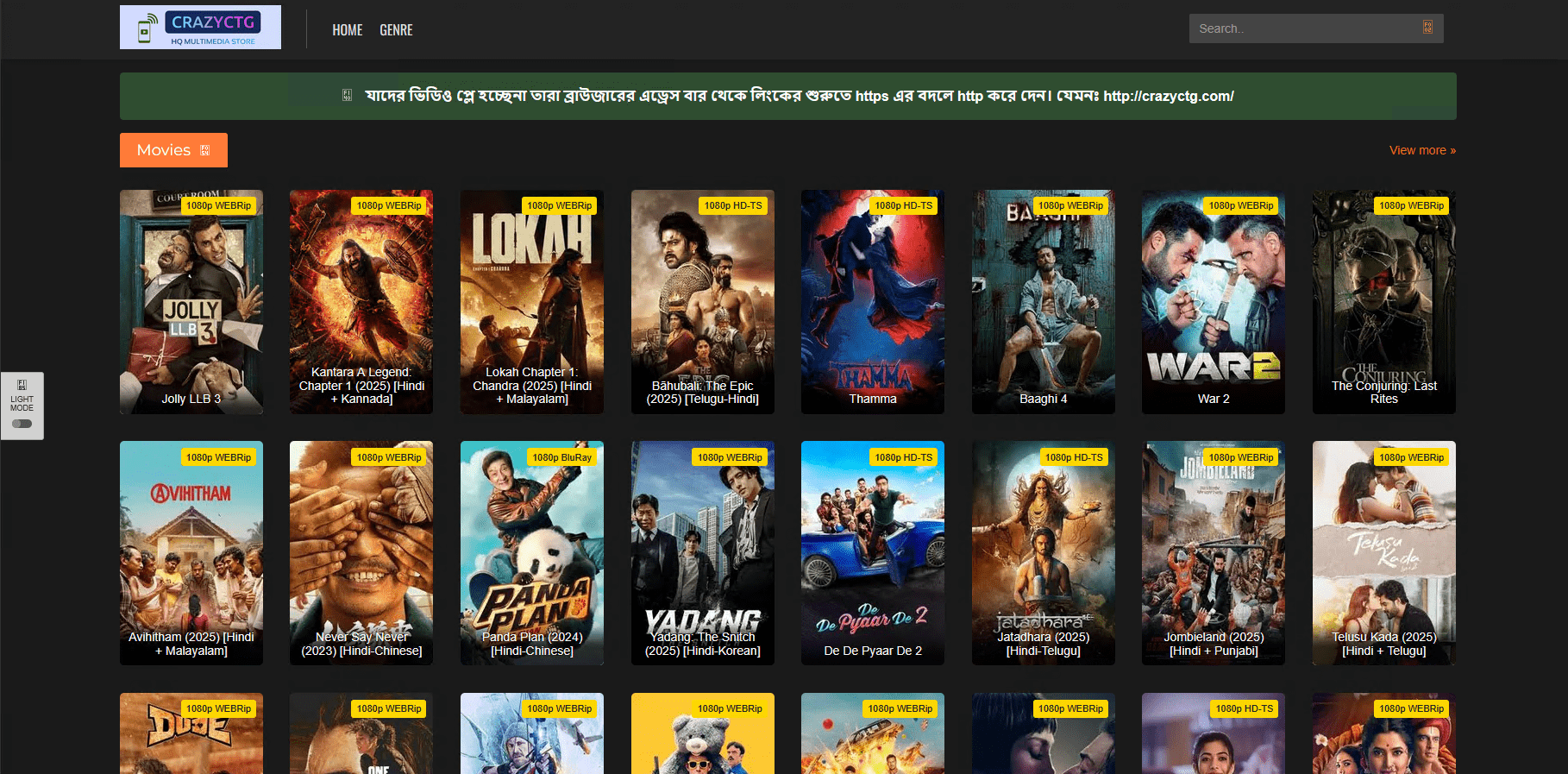Screen dimensions: 1568x774
Task: Open the Home menu item
Action: (347, 30)
